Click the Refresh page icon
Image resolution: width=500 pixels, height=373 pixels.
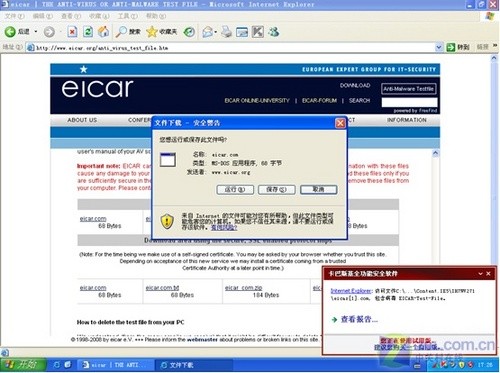[88, 32]
